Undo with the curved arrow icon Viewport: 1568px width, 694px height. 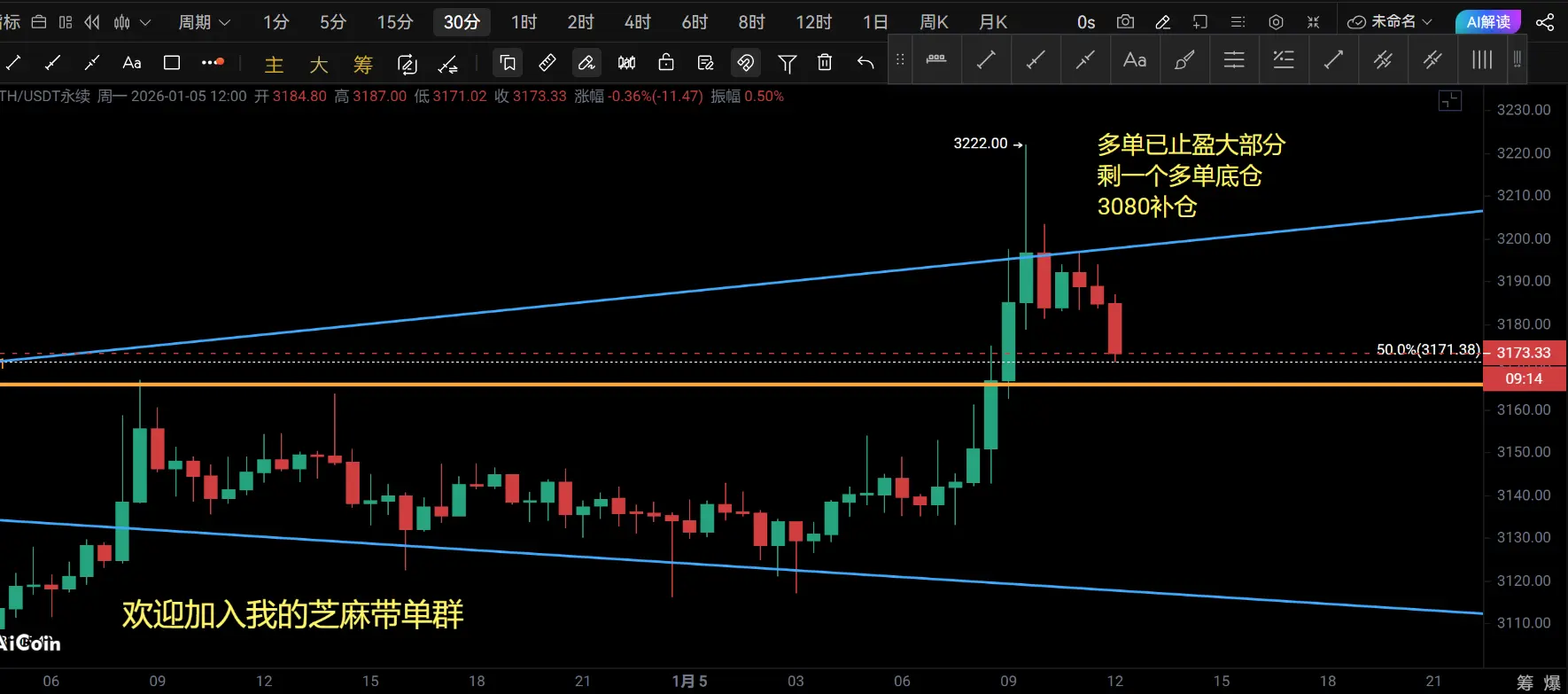[x=866, y=62]
